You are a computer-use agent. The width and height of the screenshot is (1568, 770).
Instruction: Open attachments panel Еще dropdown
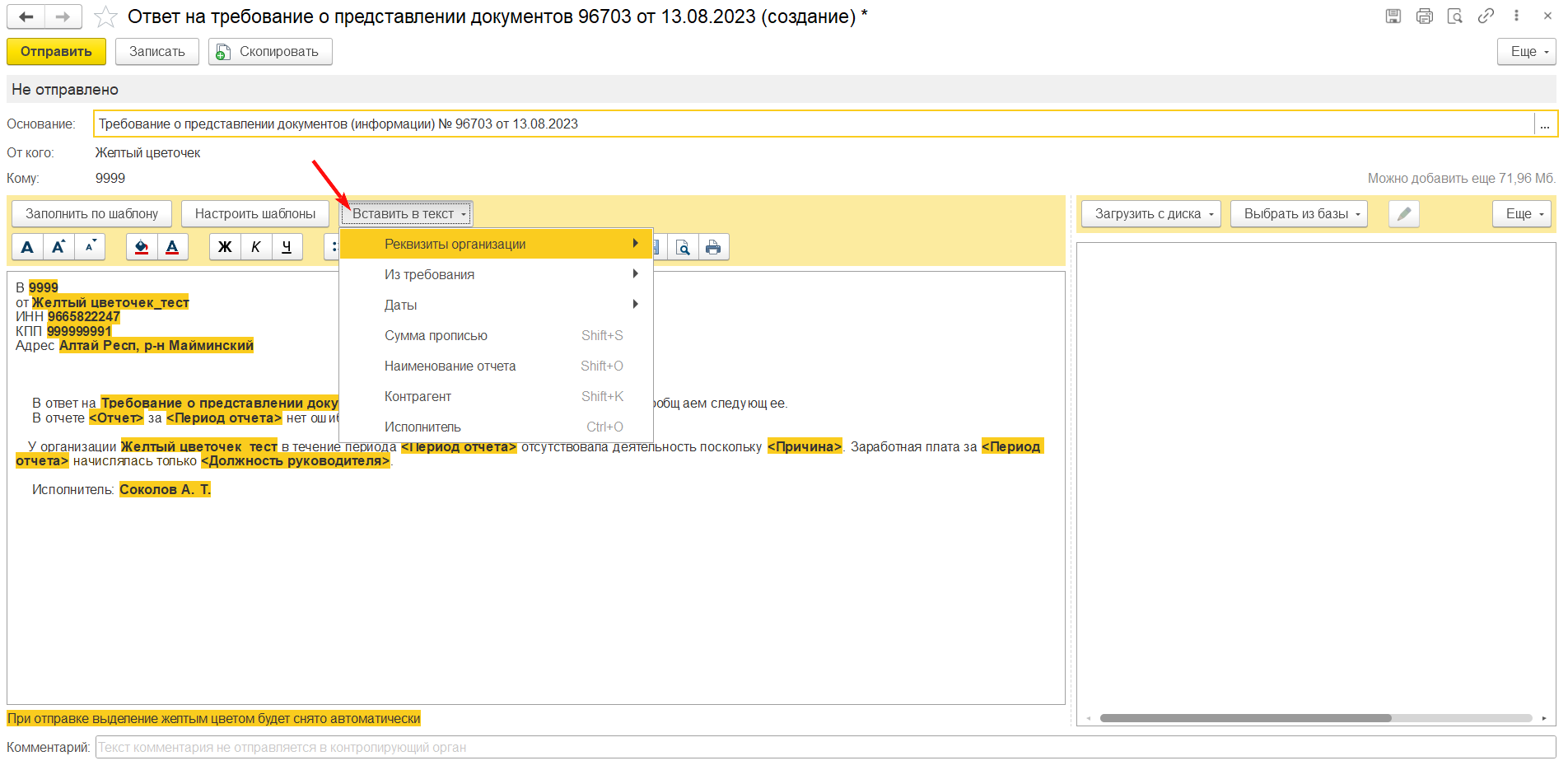(x=1522, y=214)
